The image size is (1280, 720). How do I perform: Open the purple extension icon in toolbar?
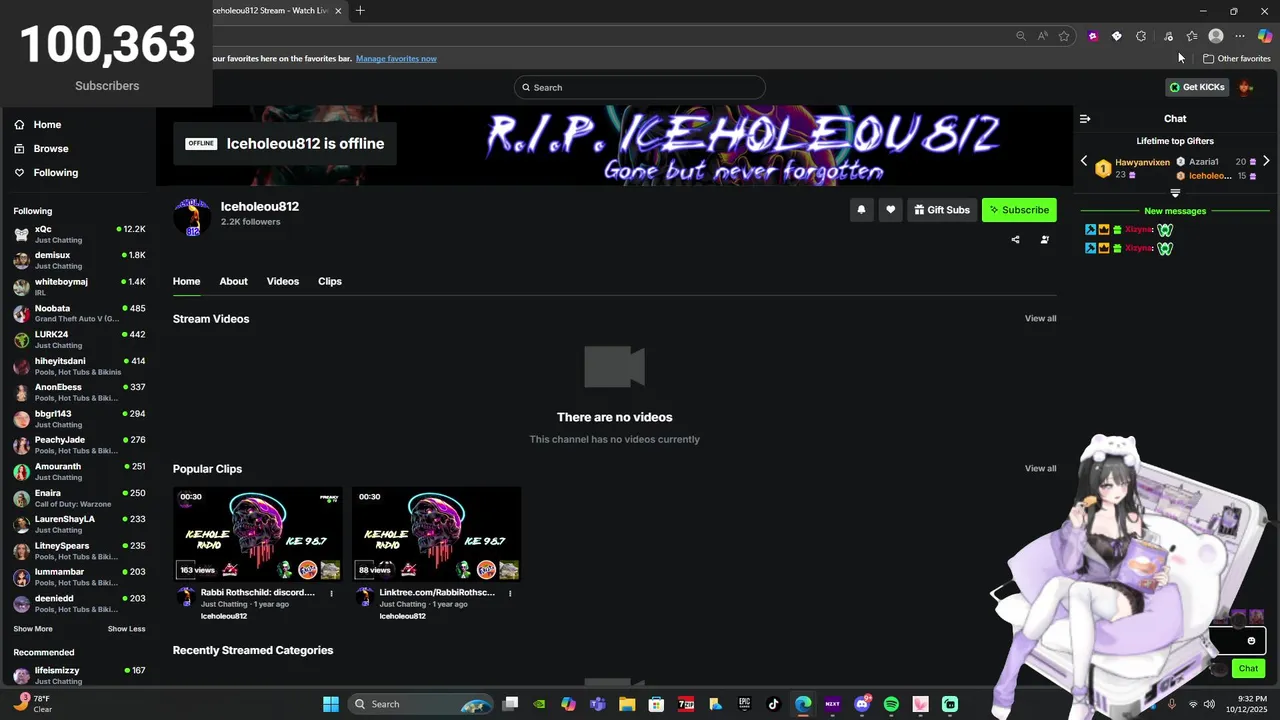click(1093, 36)
